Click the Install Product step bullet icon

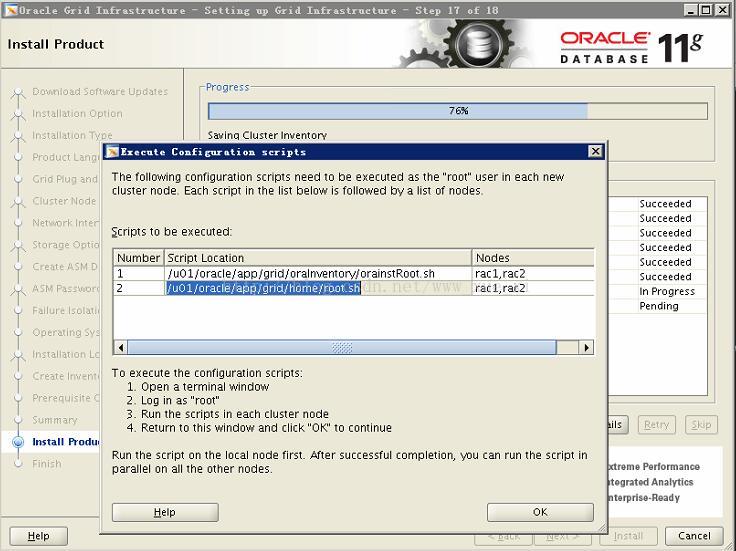click(18, 442)
